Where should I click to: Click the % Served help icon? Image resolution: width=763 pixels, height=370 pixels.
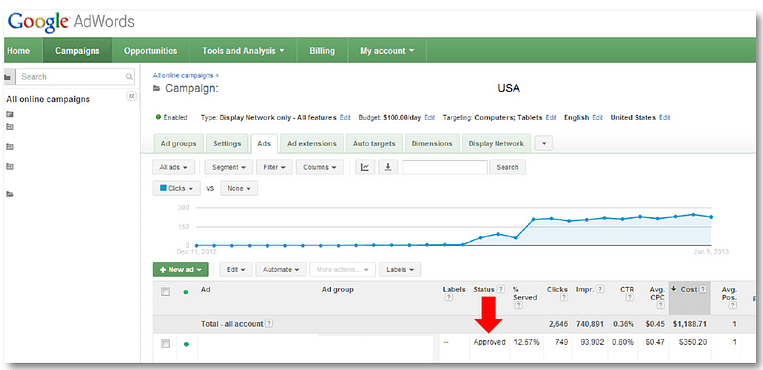[519, 305]
